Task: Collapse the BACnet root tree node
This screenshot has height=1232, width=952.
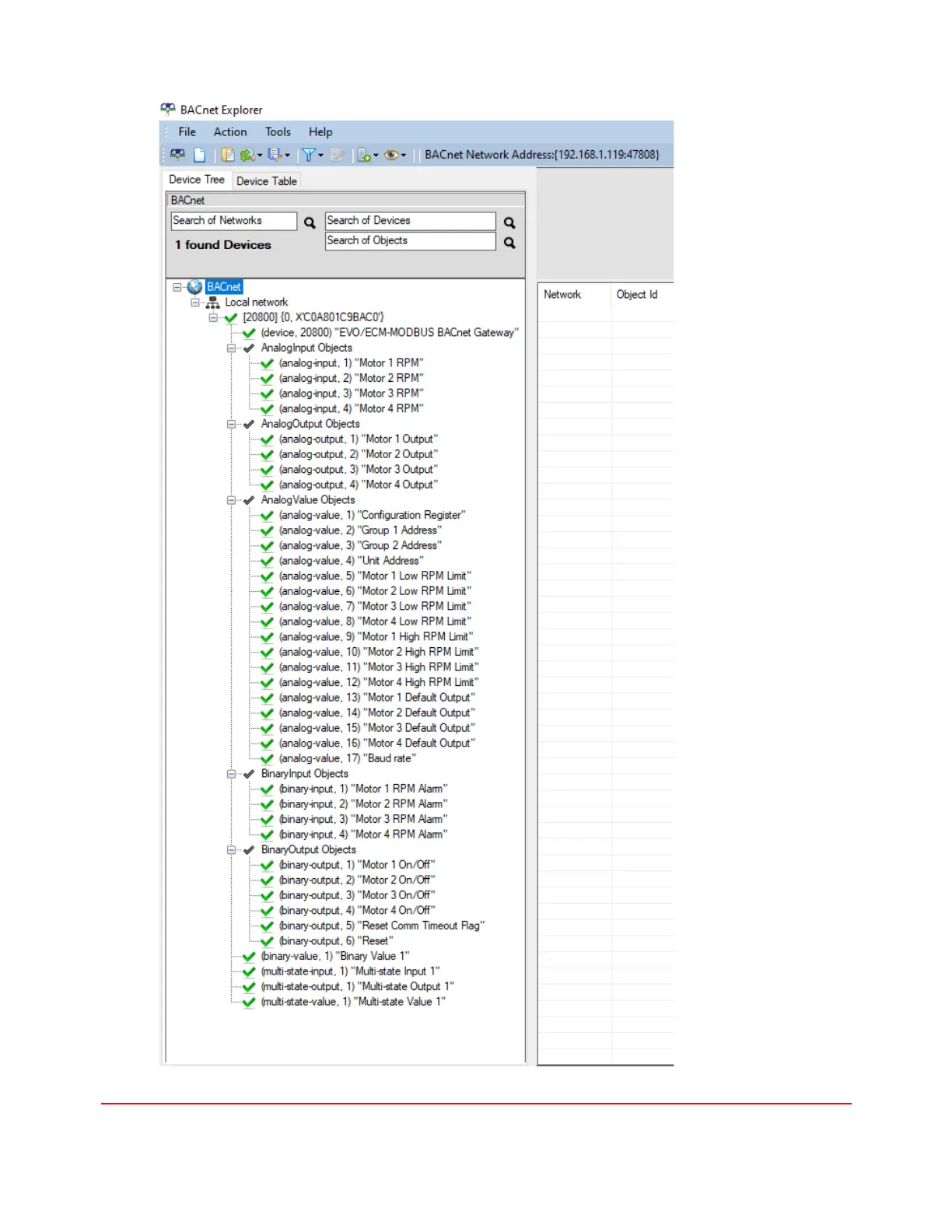Action: [177, 287]
